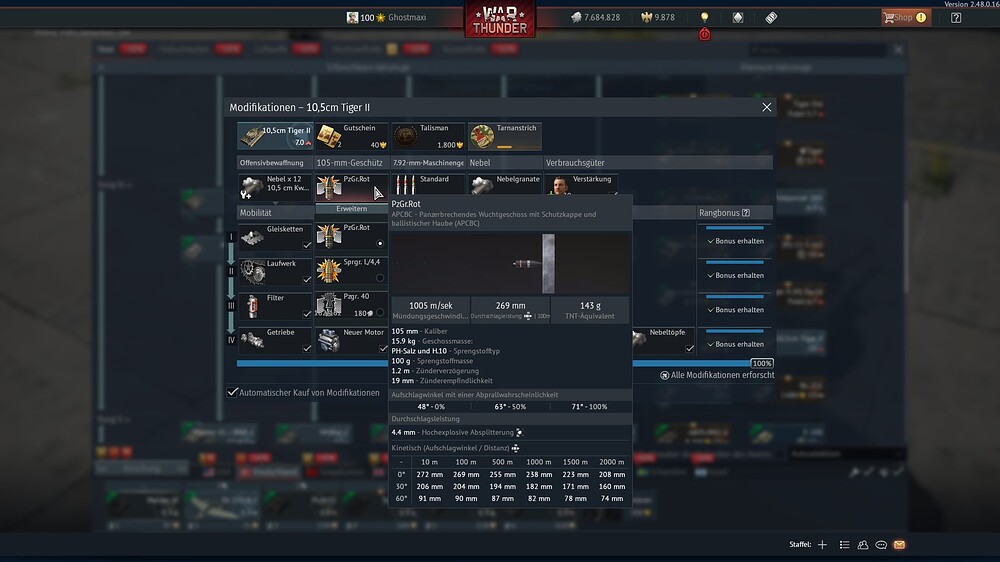Toggle the Neuer Motor checkbox

[383, 348]
